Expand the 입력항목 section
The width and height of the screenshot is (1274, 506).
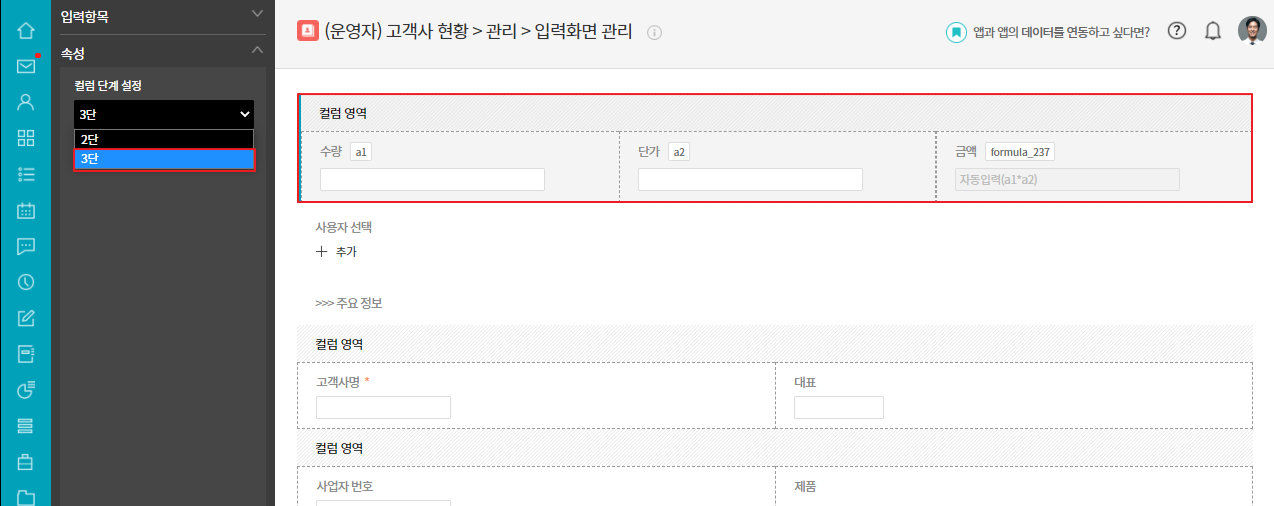pyautogui.click(x=257, y=14)
